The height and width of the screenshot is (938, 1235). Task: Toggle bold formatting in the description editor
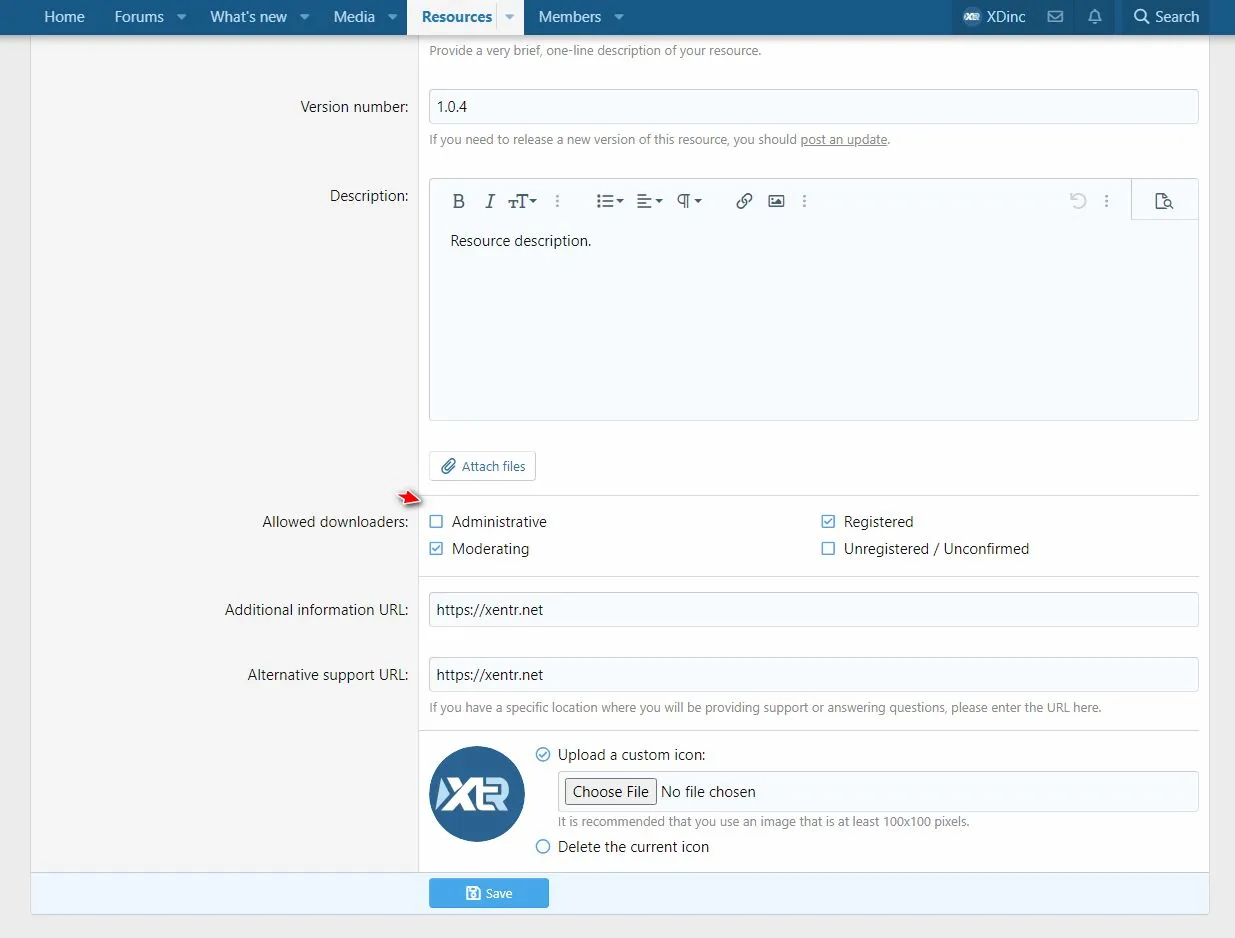tap(458, 201)
